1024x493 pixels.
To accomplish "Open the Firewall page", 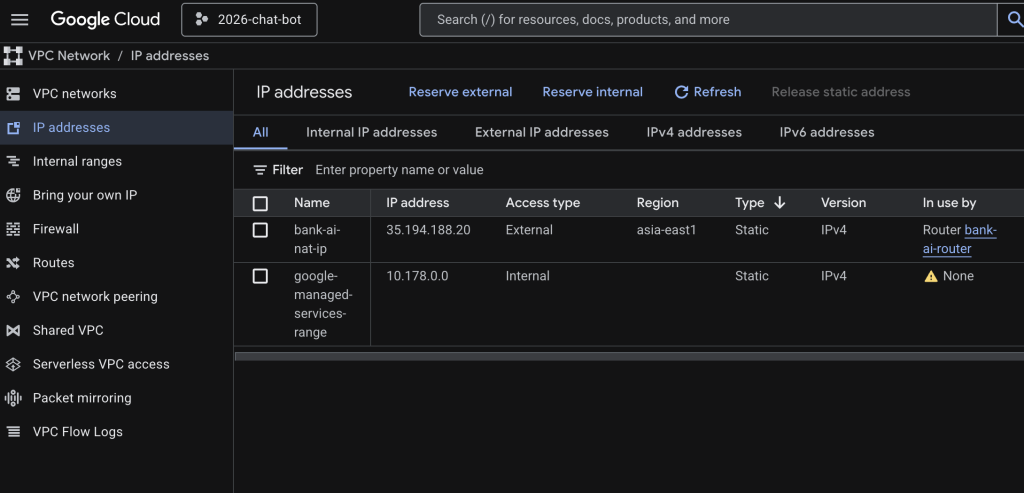I will pyautogui.click(x=56, y=229).
